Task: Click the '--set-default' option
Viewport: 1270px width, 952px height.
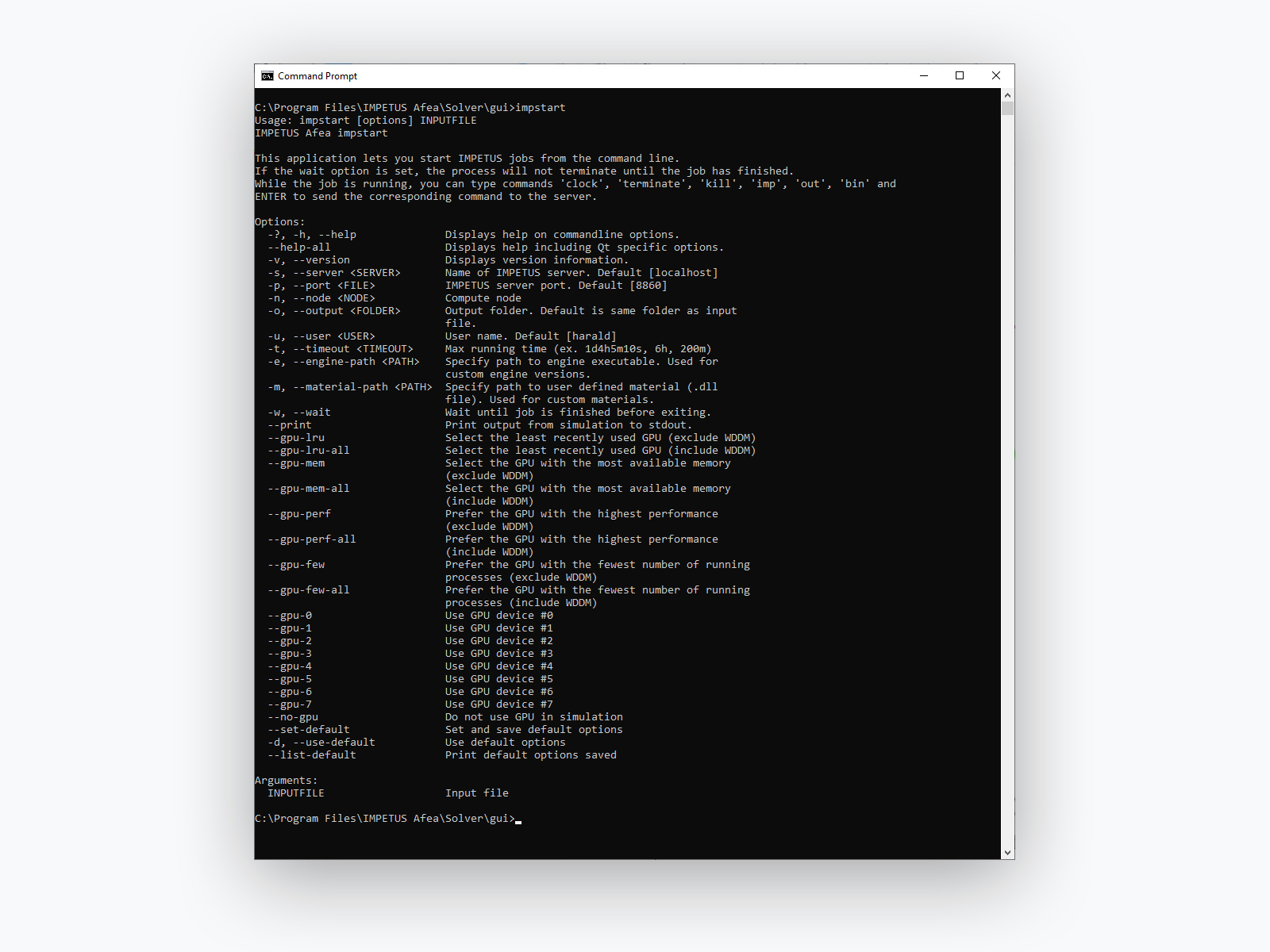Action: click(309, 730)
